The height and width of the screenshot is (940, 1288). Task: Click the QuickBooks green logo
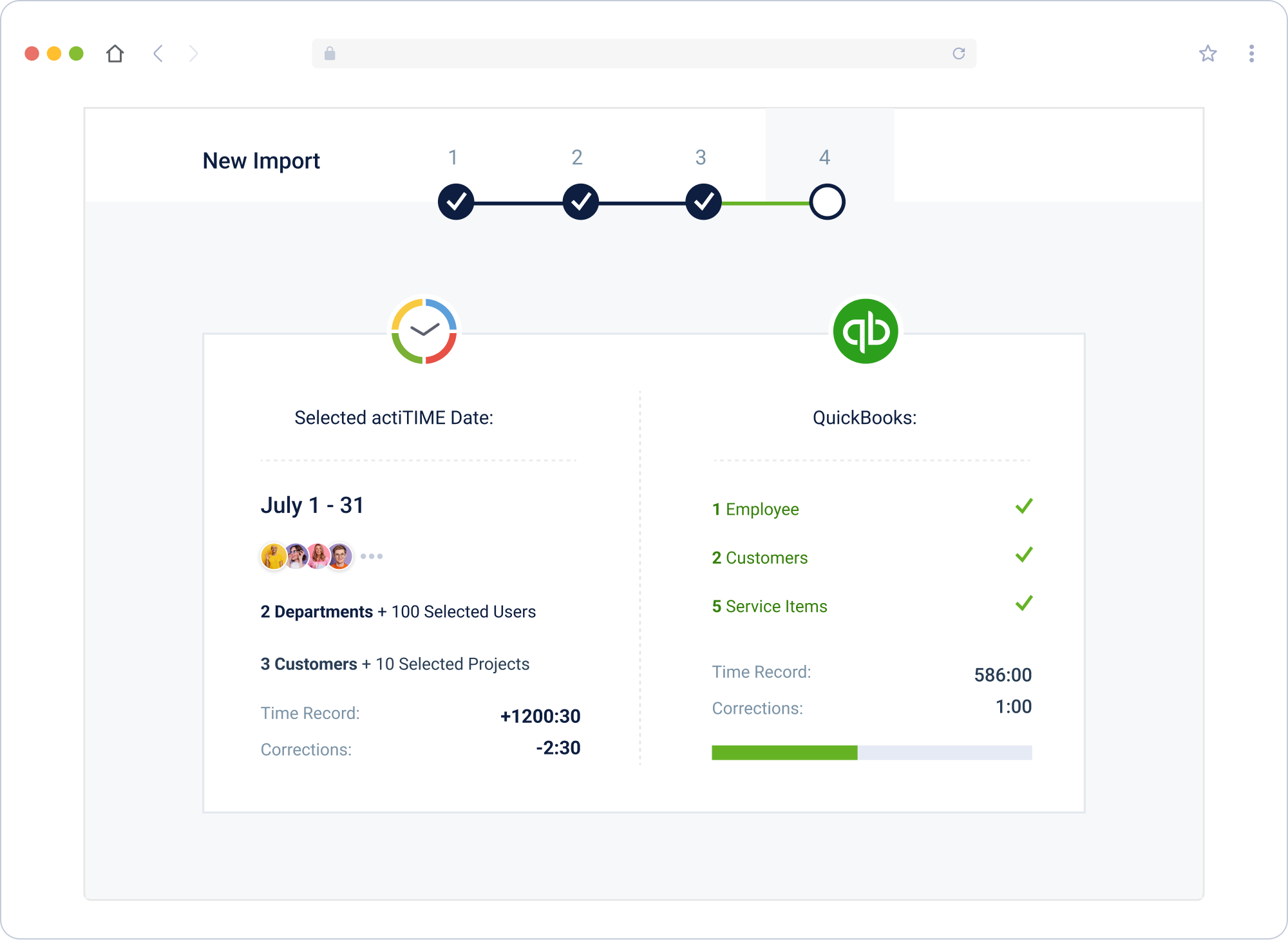pyautogui.click(x=866, y=331)
